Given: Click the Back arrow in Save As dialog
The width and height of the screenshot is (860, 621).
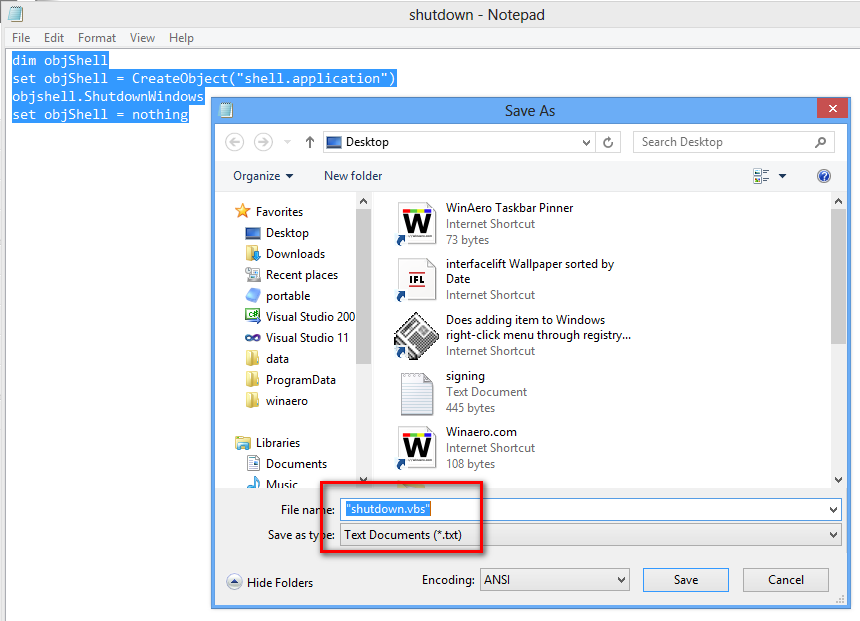Looking at the screenshot, I should click(234, 142).
